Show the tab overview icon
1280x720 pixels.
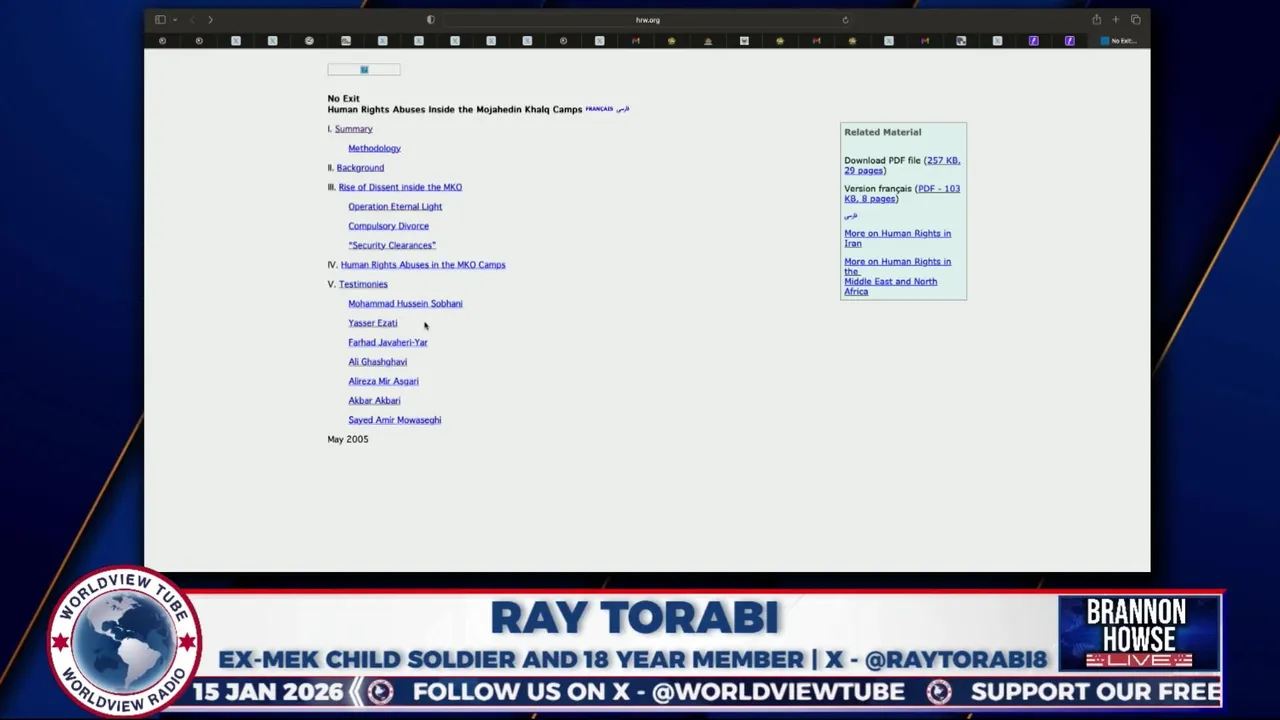(x=1135, y=20)
